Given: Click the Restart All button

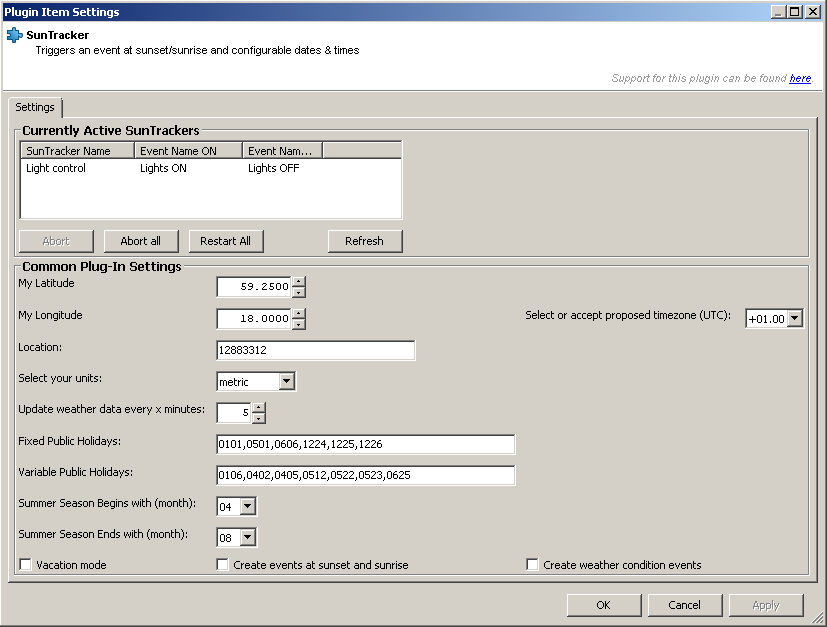Looking at the screenshot, I should pos(225,241).
